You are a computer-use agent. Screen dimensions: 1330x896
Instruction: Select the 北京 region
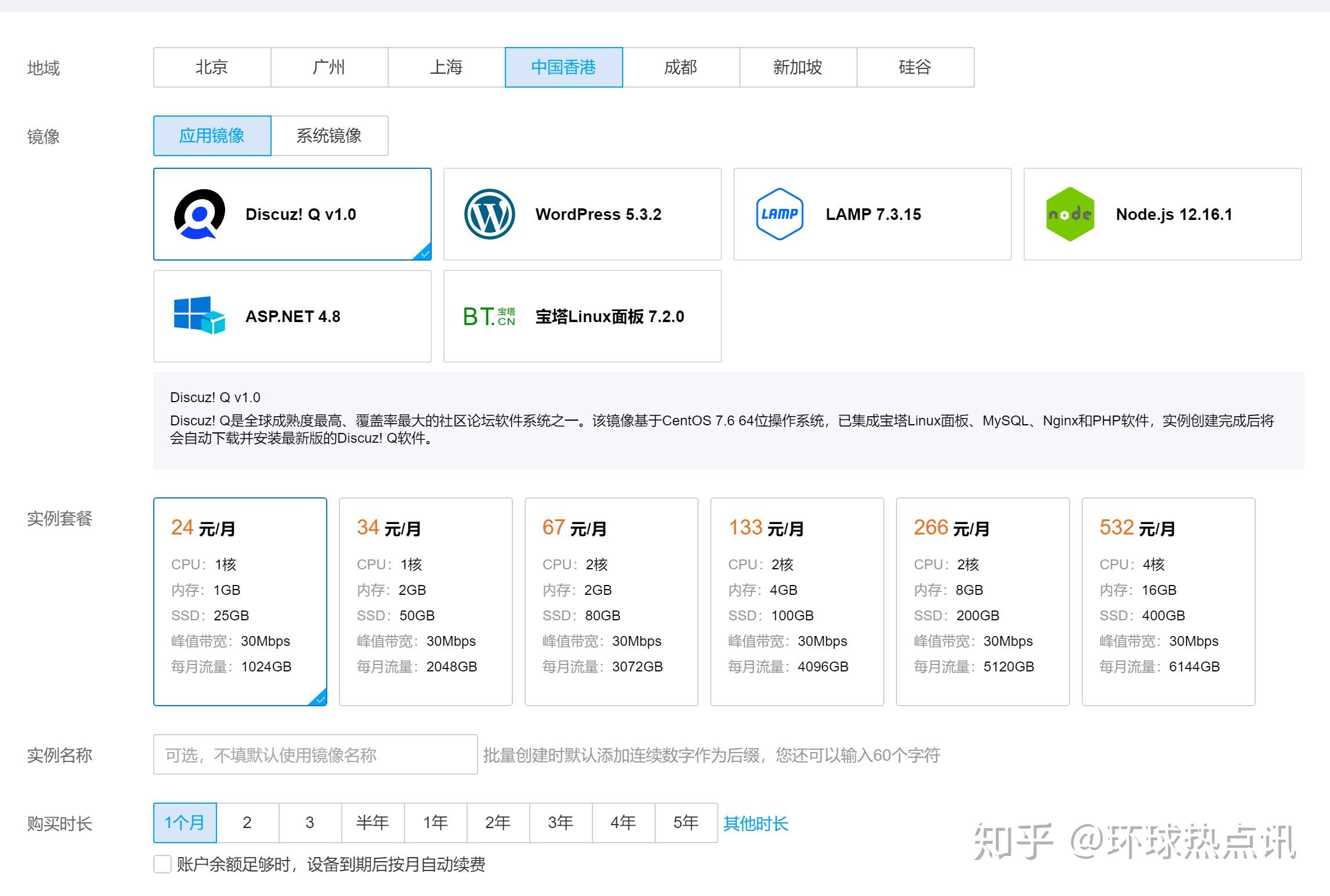point(212,67)
